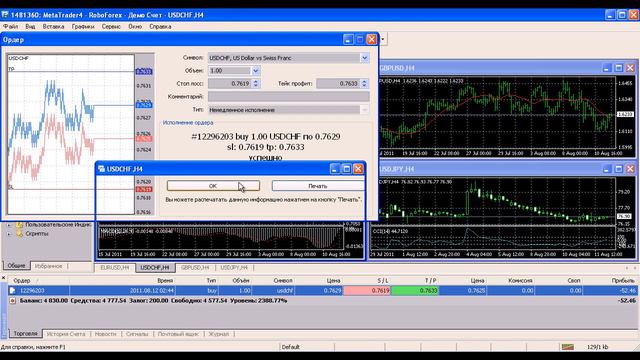Viewport: 640px width, 360px height.
Task: Click the buy order icon in trade row
Action: point(13,291)
